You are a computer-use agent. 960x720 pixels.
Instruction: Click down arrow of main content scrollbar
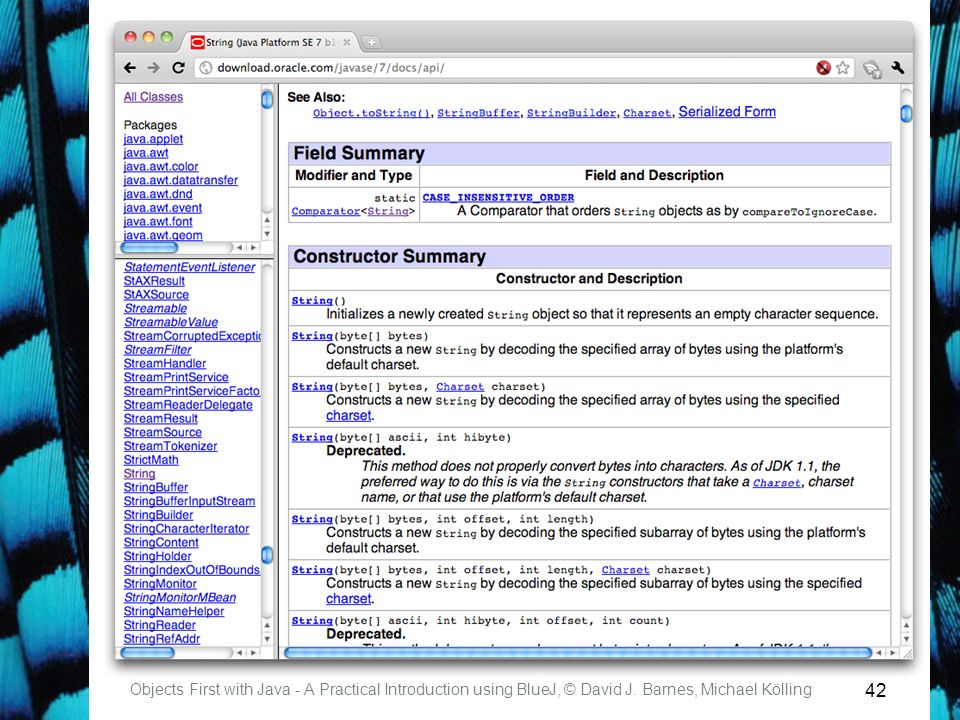(906, 639)
